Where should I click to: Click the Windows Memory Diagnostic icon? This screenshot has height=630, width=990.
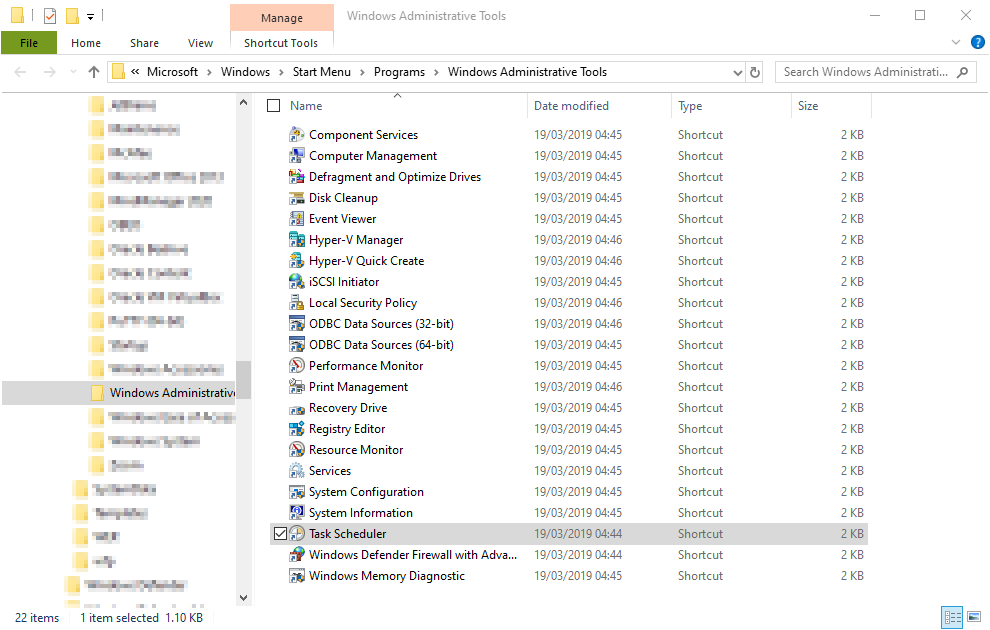click(297, 576)
